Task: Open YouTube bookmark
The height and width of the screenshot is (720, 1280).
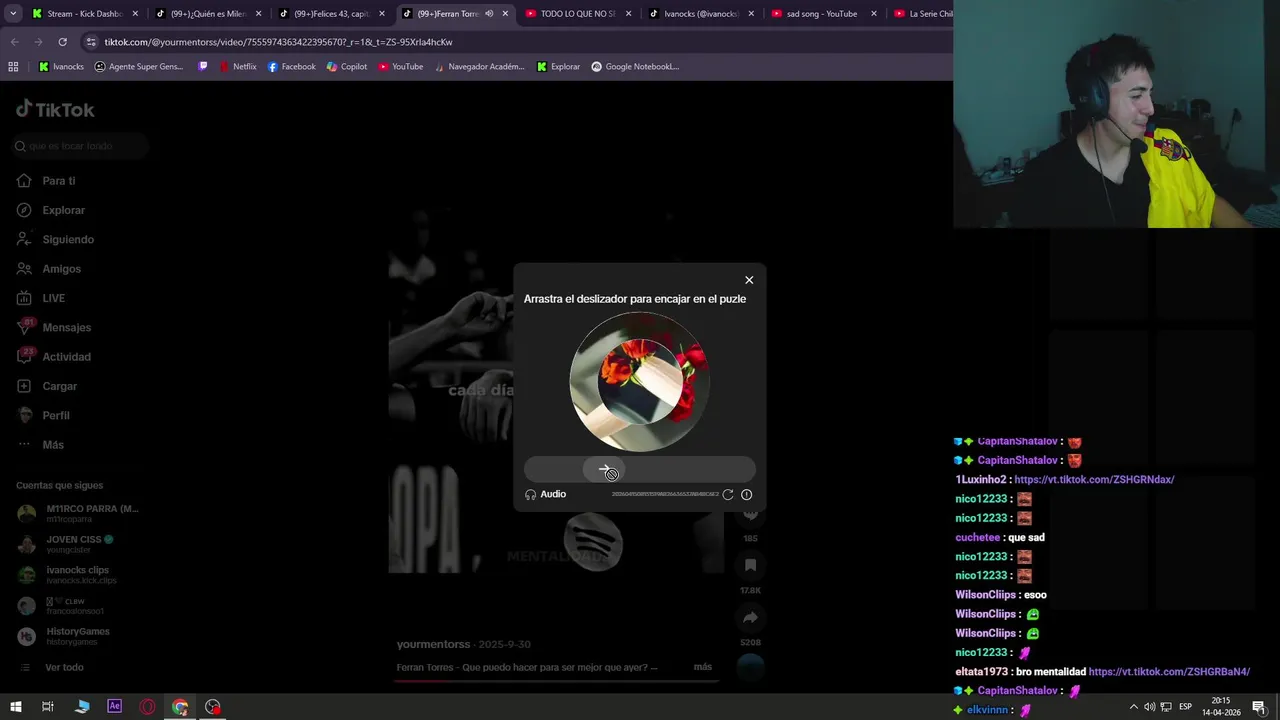Action: pos(400,67)
